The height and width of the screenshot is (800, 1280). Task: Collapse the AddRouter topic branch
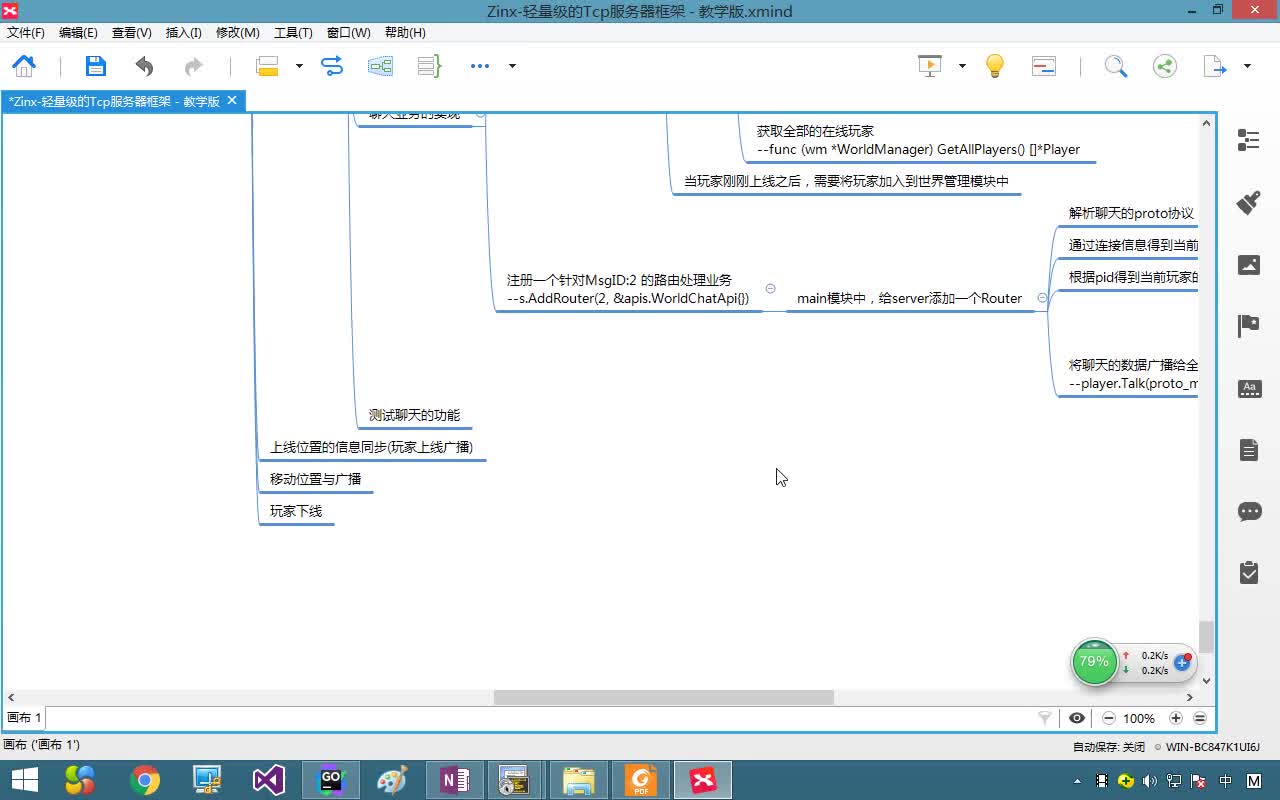click(770, 288)
